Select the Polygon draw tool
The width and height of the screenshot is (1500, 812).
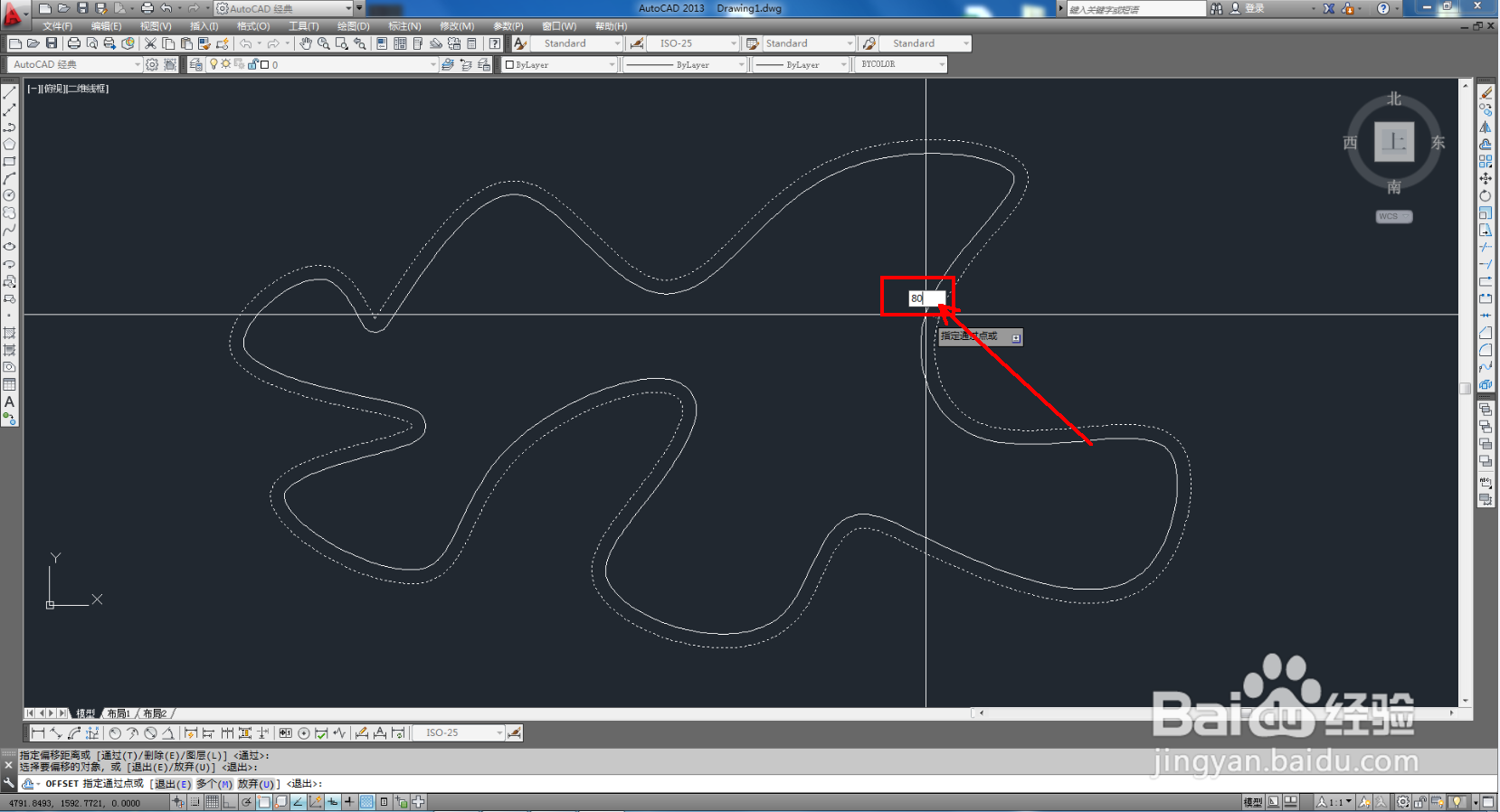[x=10, y=145]
